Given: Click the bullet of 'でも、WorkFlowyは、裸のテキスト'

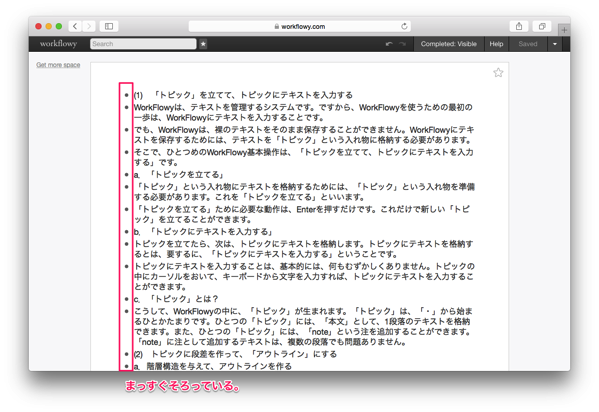Looking at the screenshot, I should tap(126, 130).
